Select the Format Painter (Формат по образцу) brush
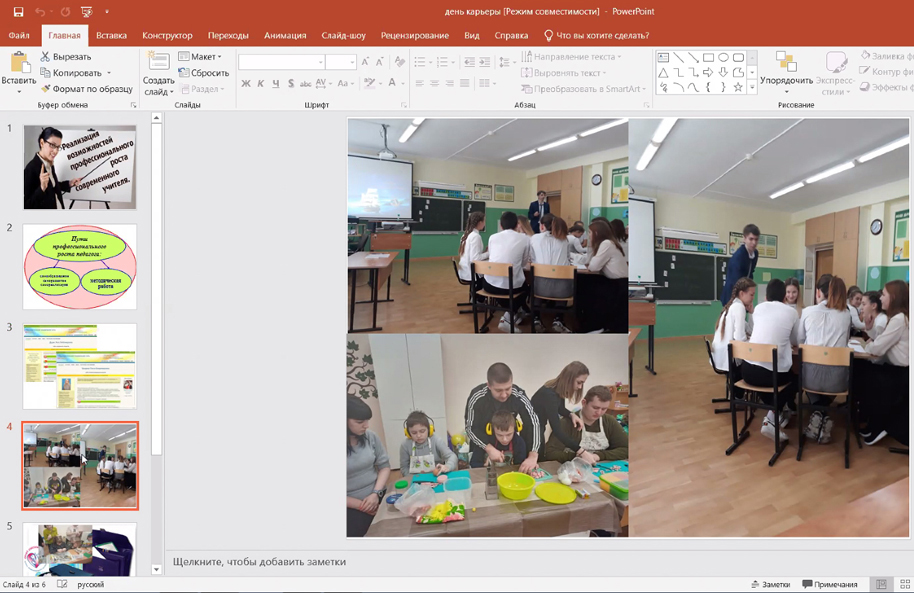 [45, 89]
